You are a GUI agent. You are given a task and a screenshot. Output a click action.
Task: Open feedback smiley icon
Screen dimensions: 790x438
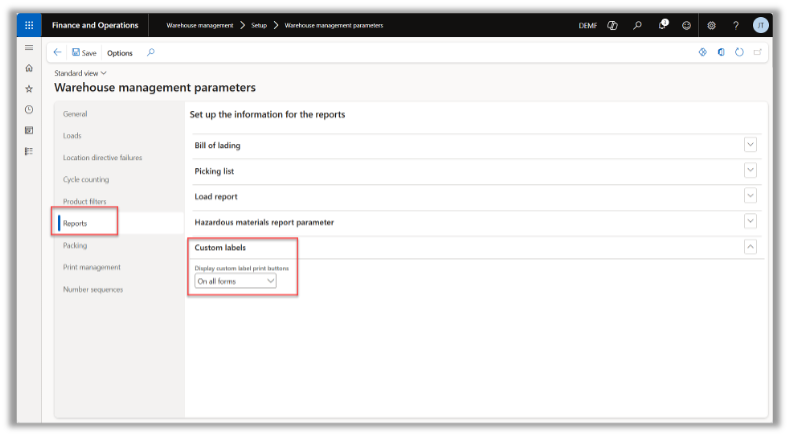click(686, 25)
